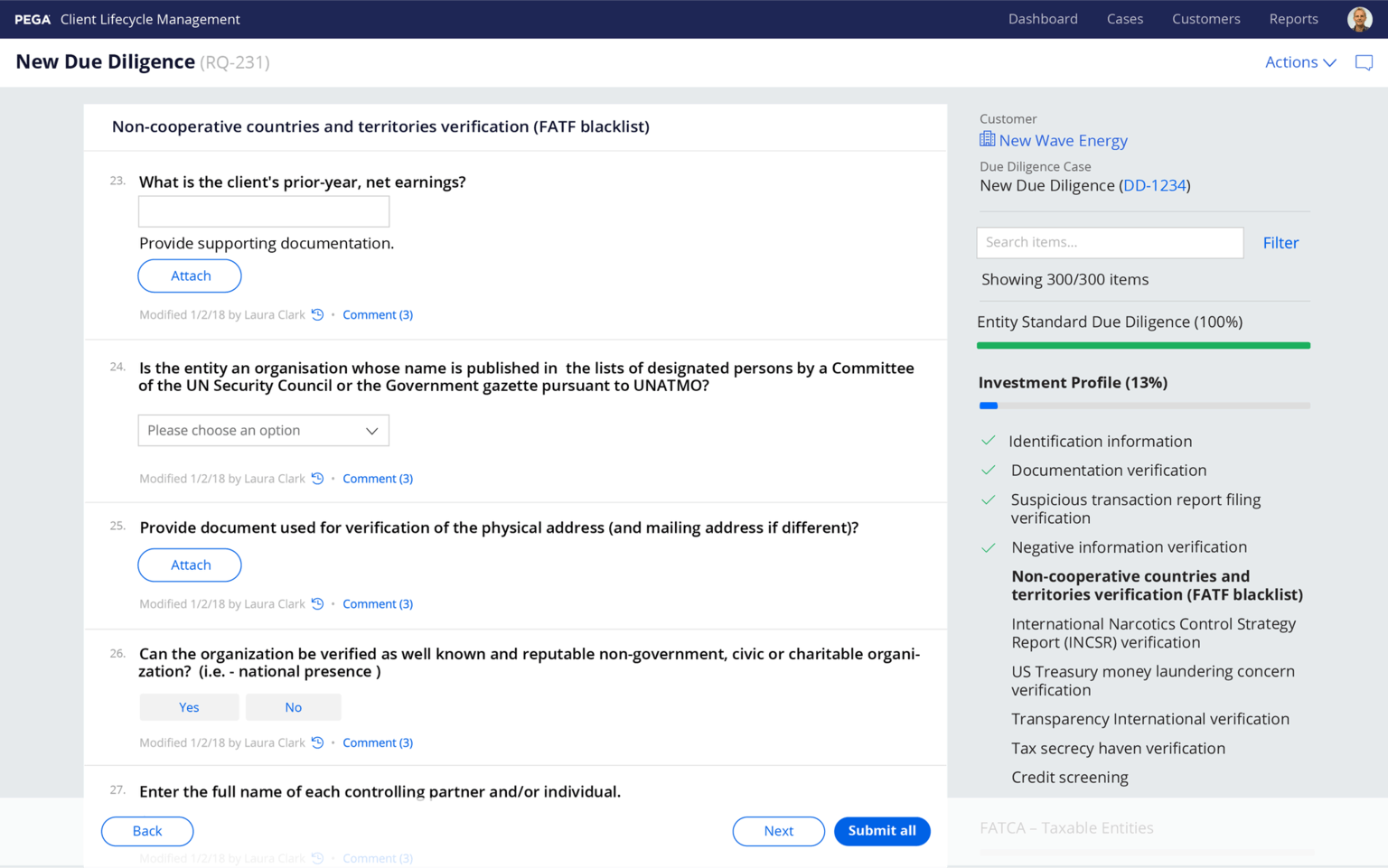This screenshot has width=1388, height=868.
Task: Toggle the checkmark on Documentation verification
Action: [x=987, y=470]
